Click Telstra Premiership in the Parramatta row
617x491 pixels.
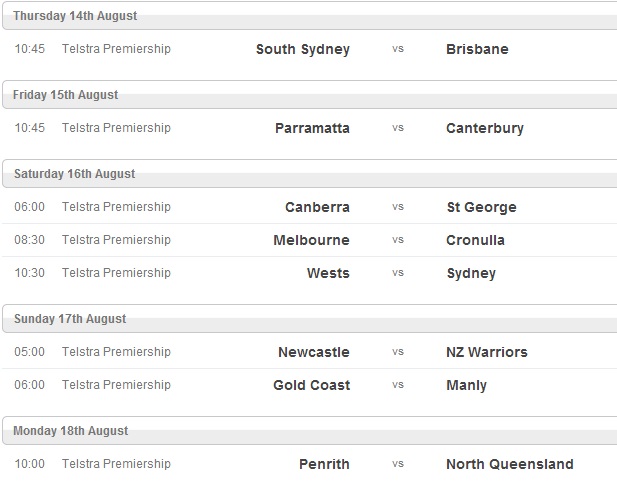tap(116, 128)
